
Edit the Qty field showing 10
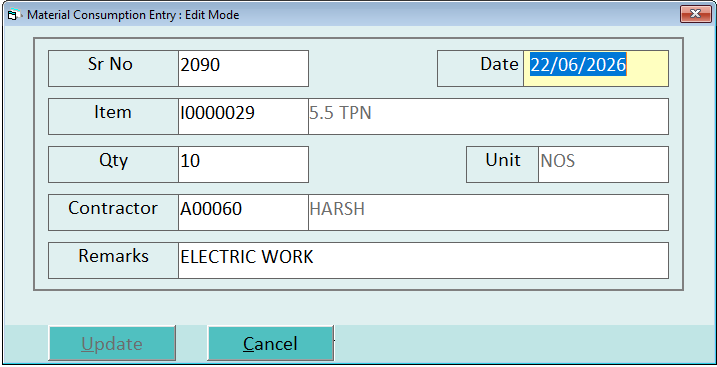click(243, 164)
